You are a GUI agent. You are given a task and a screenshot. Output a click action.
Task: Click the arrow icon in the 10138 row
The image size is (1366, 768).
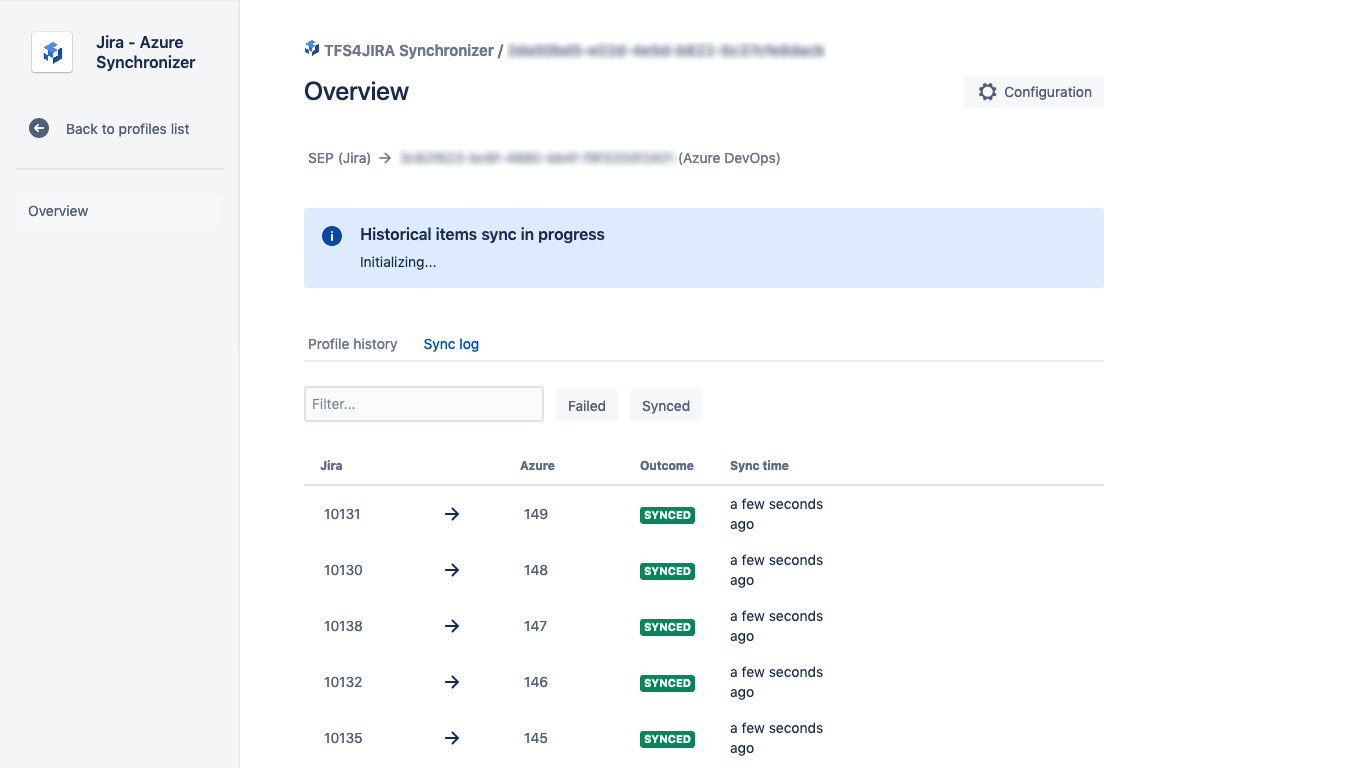(x=452, y=626)
